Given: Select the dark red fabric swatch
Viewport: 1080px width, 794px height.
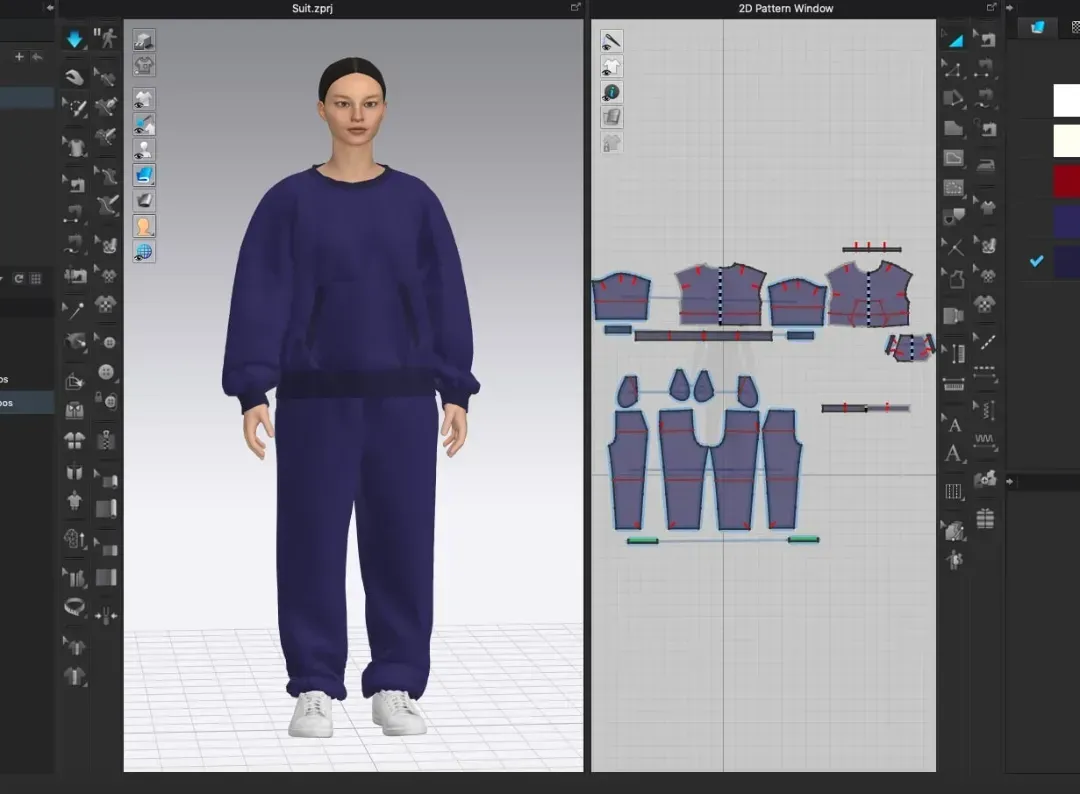Looking at the screenshot, I should pyautogui.click(x=1066, y=181).
